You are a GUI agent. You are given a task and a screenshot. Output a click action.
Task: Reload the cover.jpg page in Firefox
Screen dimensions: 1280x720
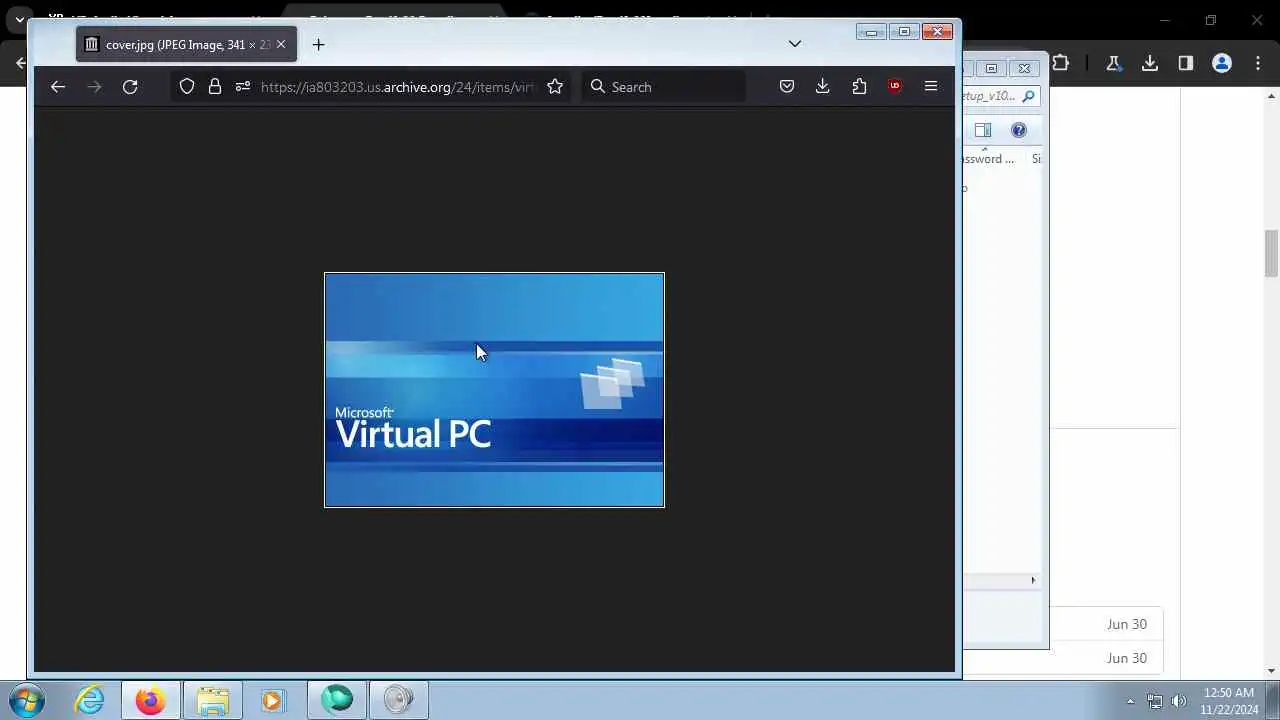[x=130, y=87]
